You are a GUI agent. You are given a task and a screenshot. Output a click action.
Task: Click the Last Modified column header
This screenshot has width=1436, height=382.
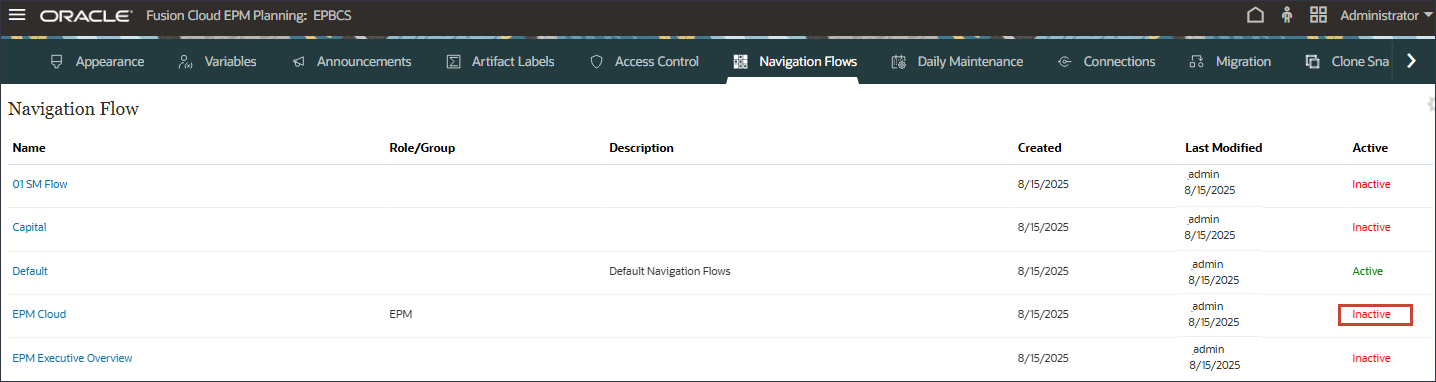tap(1223, 147)
